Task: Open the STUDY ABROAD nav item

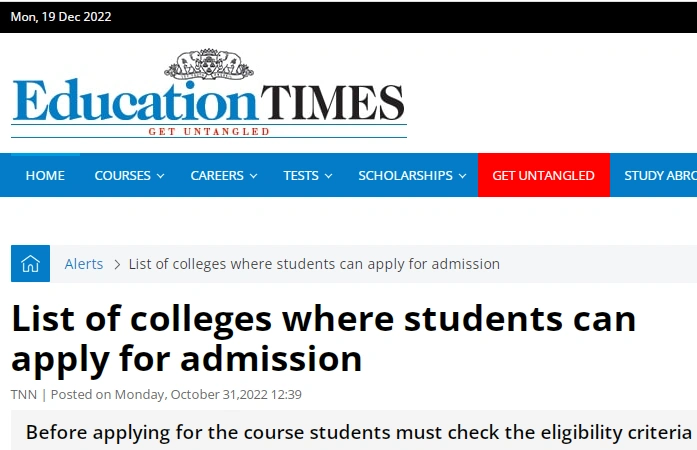Action: click(x=661, y=175)
